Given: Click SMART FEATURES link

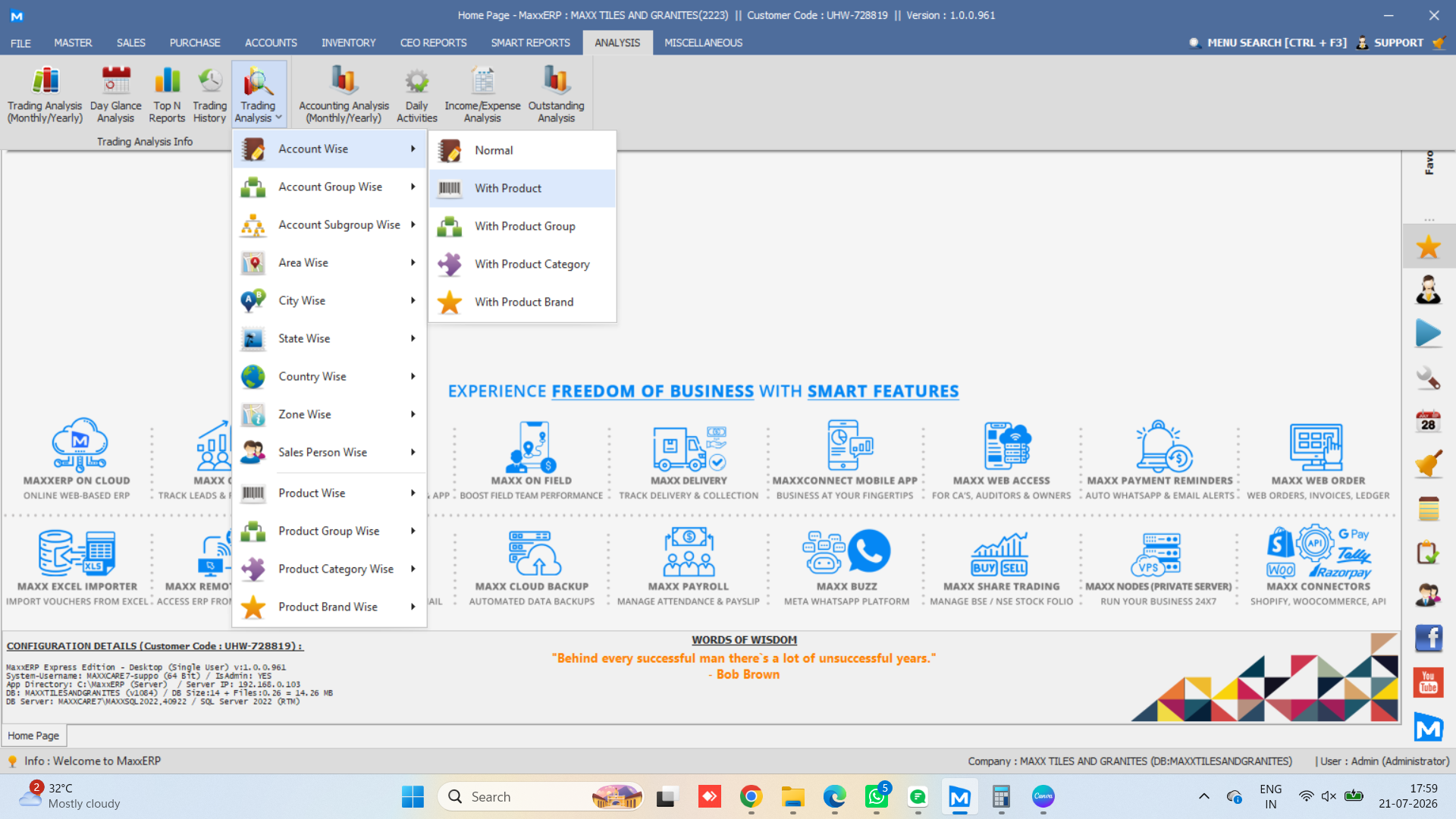Looking at the screenshot, I should 883,391.
